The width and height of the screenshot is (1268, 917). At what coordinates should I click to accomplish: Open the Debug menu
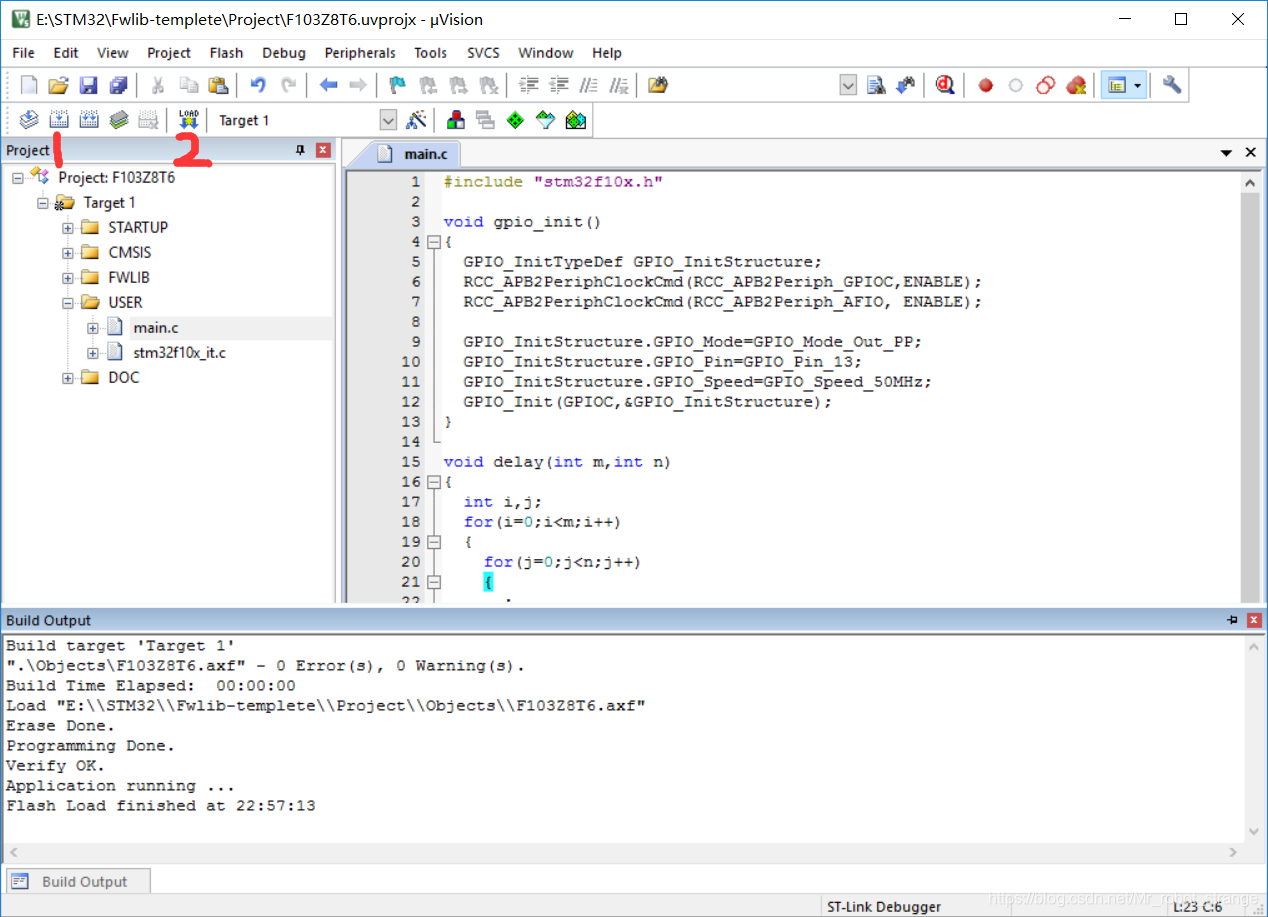click(284, 53)
